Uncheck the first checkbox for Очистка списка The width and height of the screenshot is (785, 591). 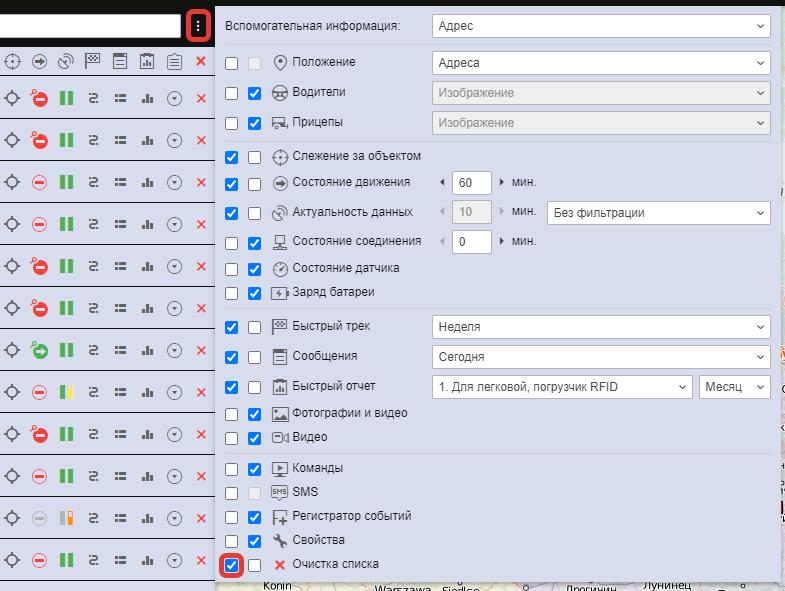(x=231, y=565)
